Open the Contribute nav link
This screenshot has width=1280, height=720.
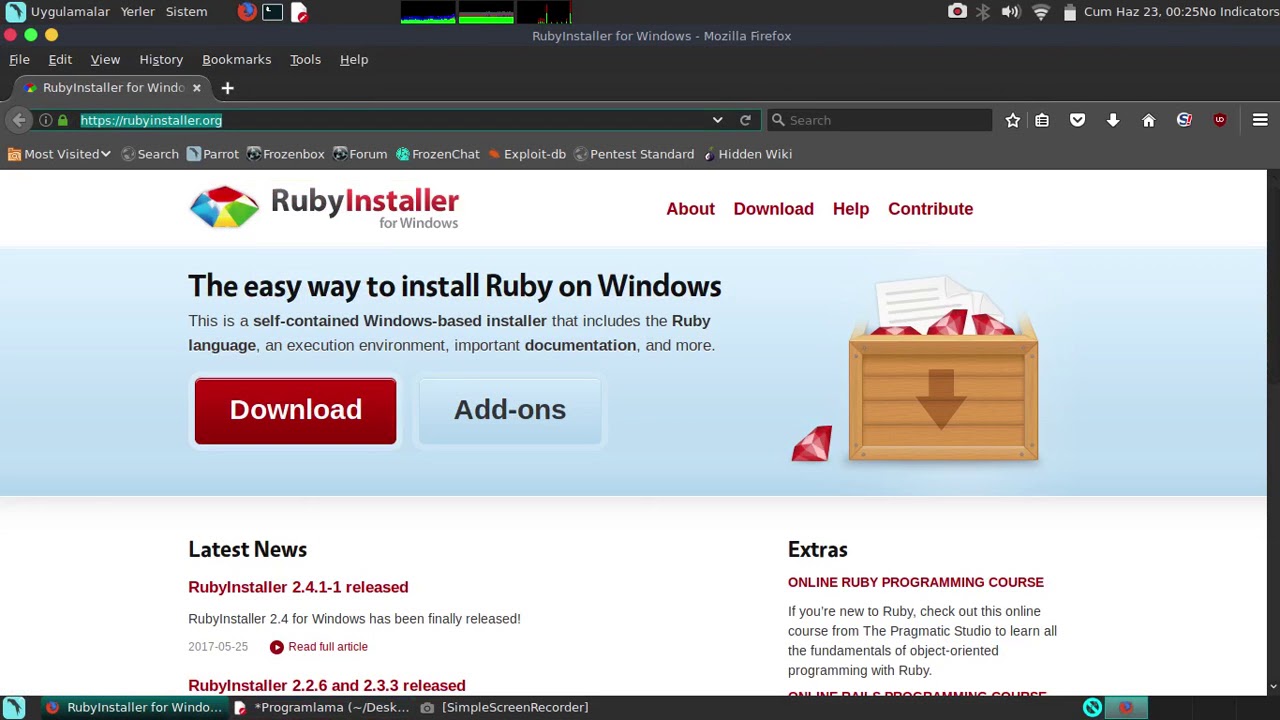930,209
